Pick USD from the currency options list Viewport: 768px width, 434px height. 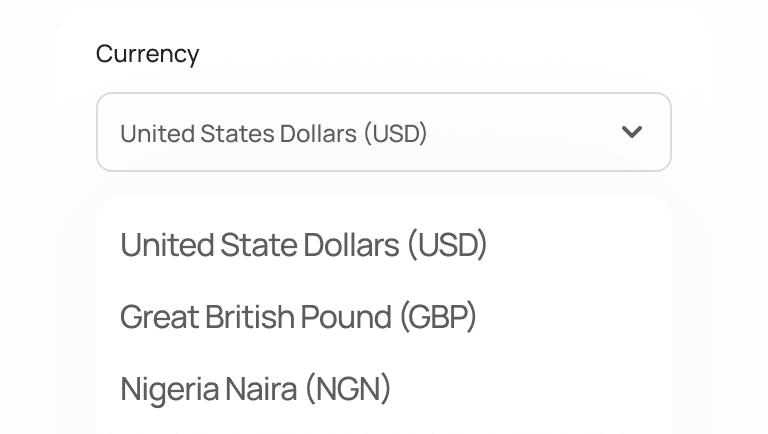click(x=303, y=245)
